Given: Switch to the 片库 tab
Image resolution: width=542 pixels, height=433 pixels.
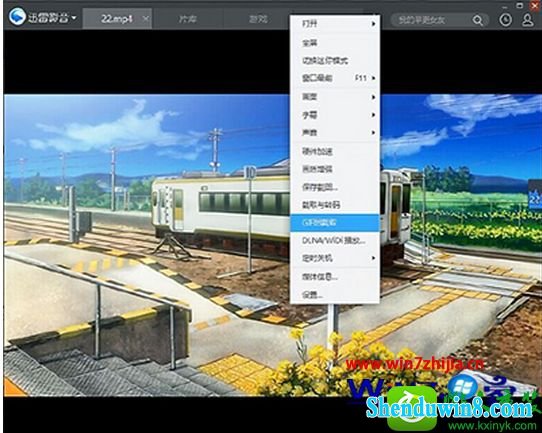Looking at the screenshot, I should pos(188,19).
